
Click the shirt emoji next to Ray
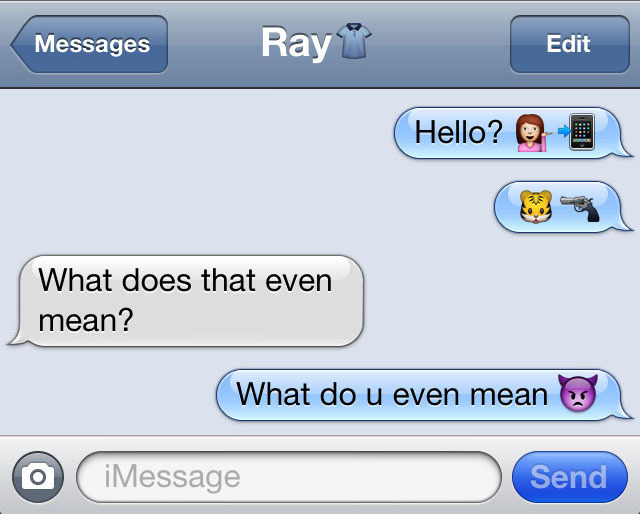click(x=353, y=41)
